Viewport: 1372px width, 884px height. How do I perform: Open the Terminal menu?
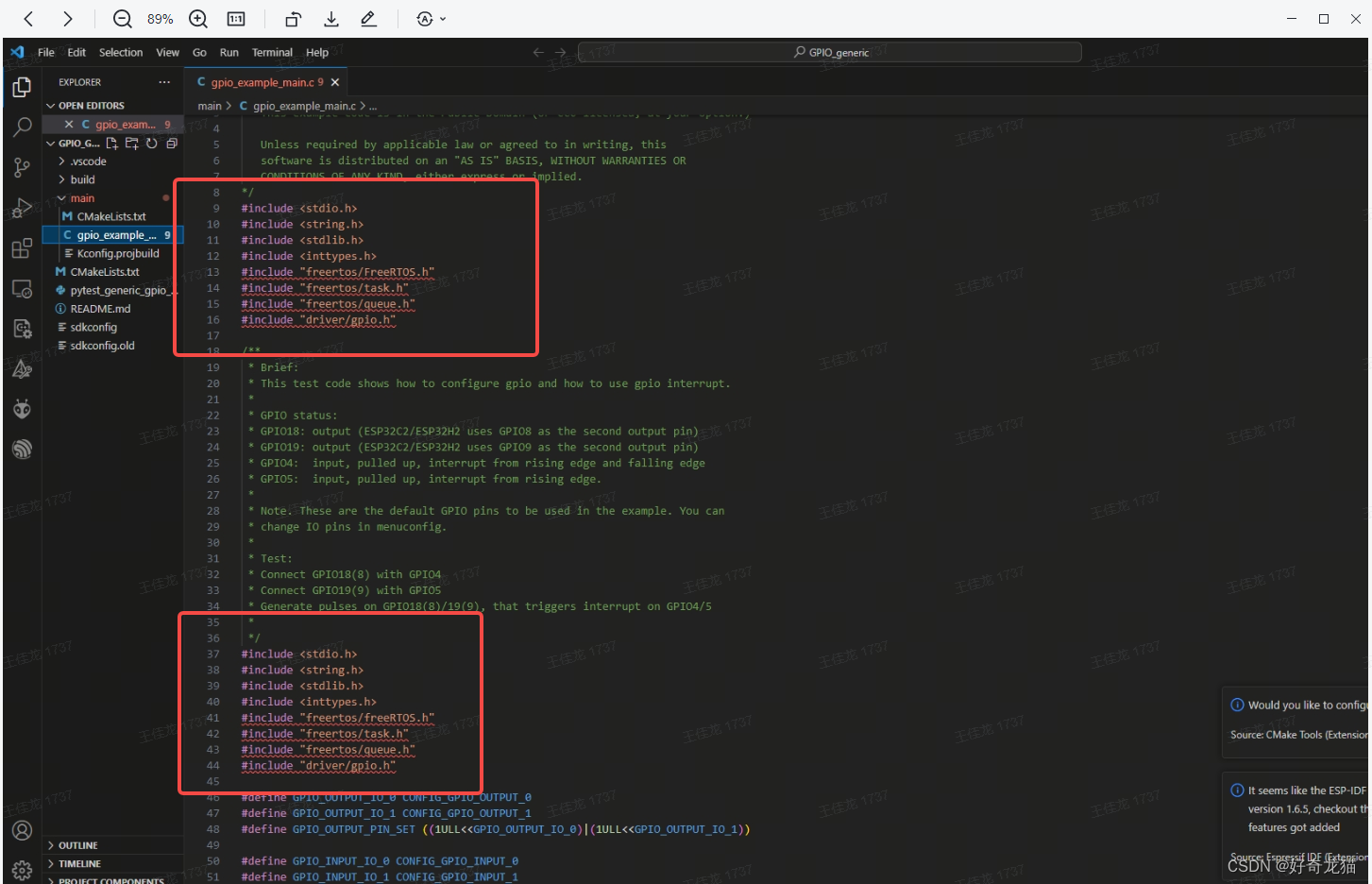[x=272, y=52]
